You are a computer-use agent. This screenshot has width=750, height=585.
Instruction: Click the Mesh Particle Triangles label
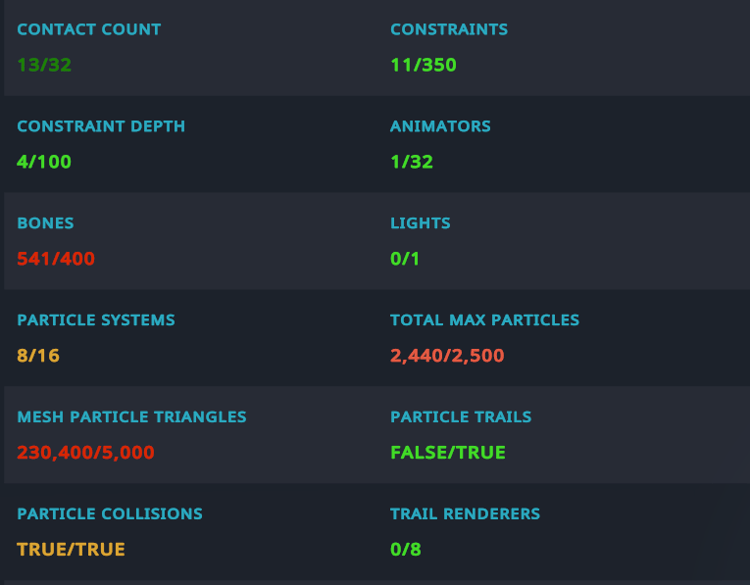pos(132,417)
